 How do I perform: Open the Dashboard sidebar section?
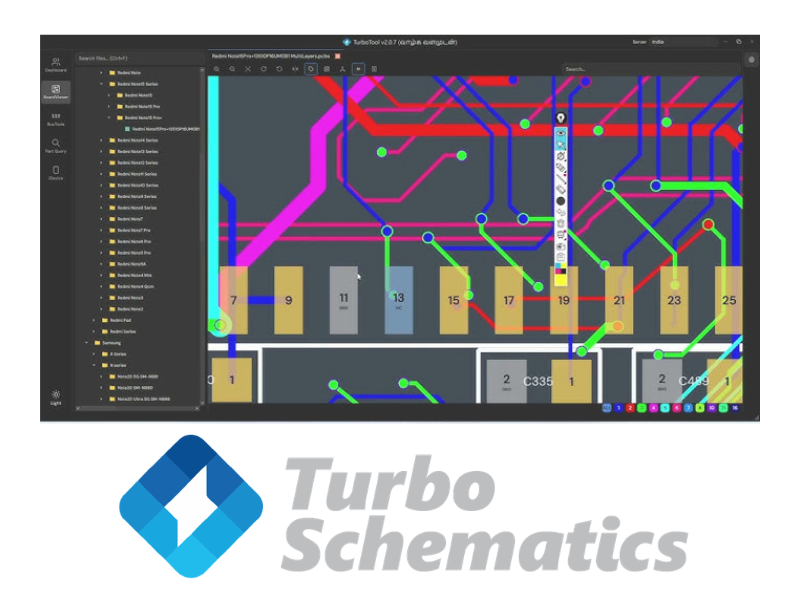pos(56,65)
